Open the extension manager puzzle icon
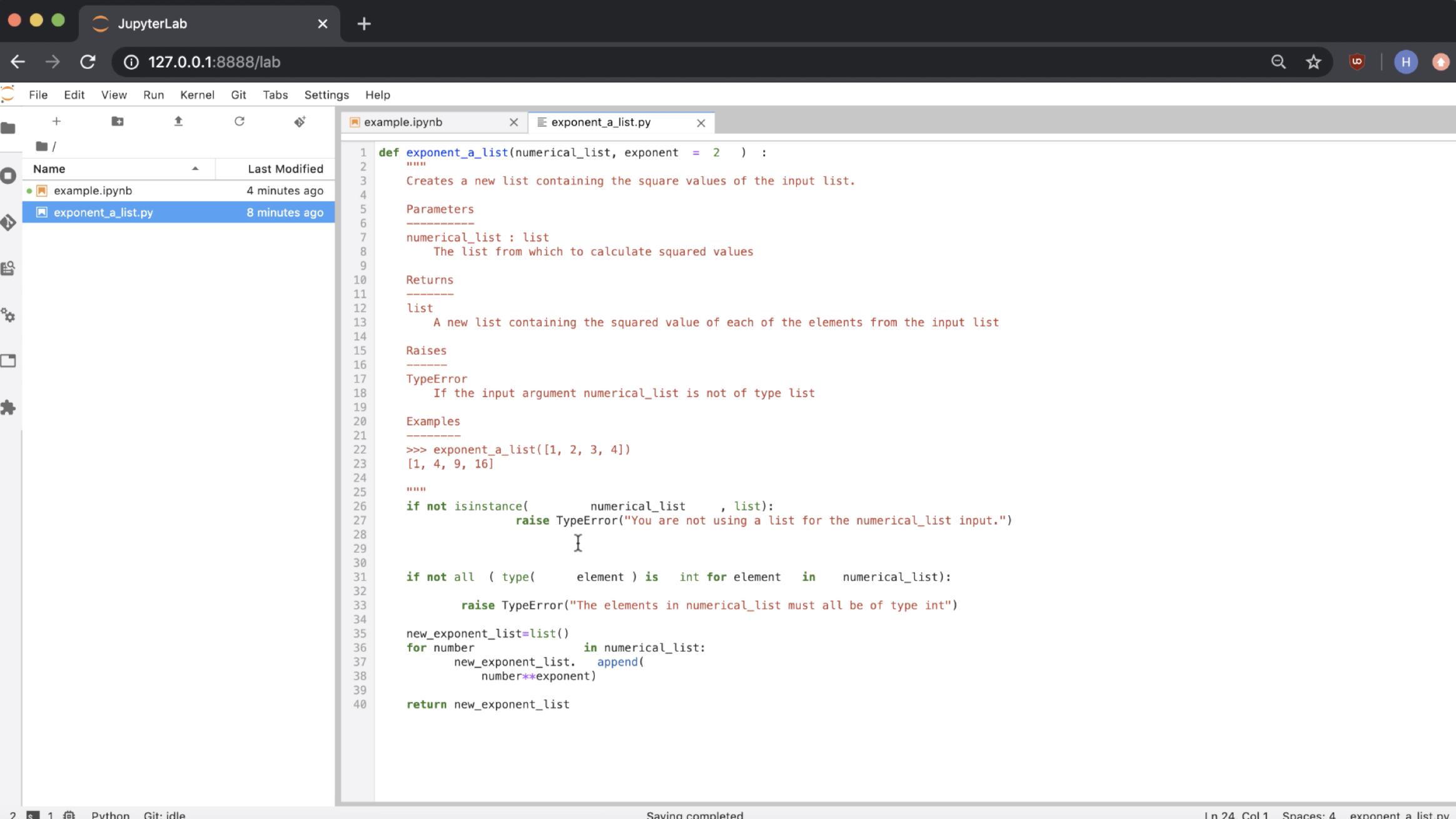This screenshot has width=1456, height=819. coord(9,408)
